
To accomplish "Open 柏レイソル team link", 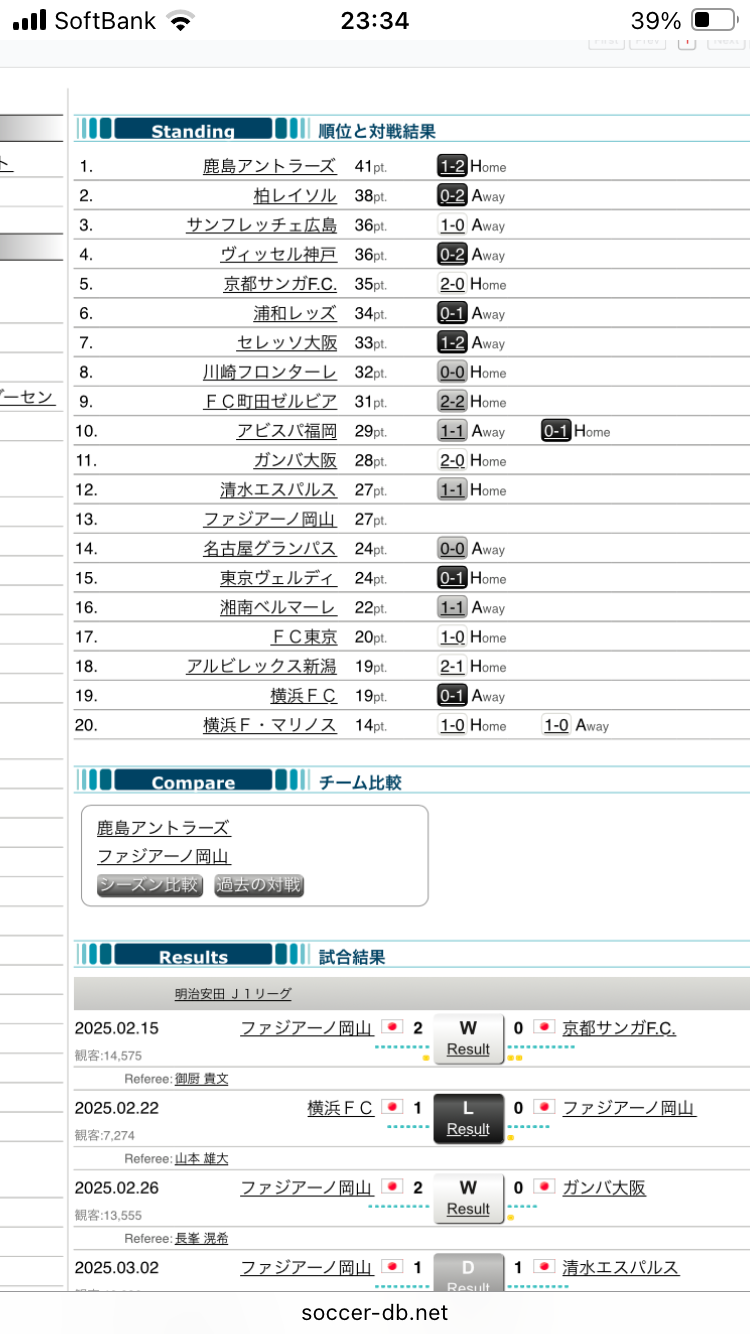I will click(295, 196).
